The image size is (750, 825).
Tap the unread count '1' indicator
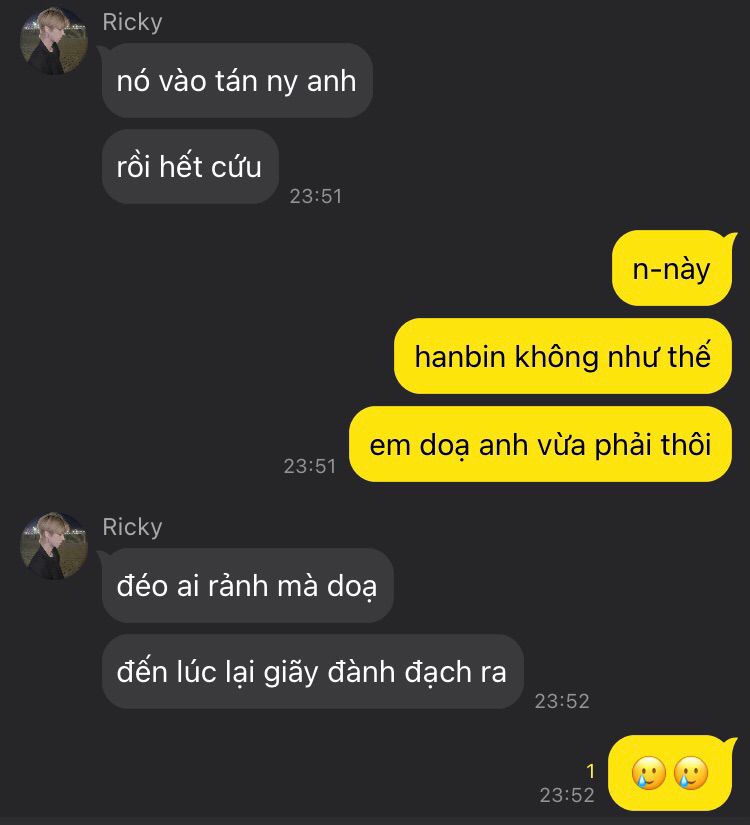pyautogui.click(x=591, y=771)
